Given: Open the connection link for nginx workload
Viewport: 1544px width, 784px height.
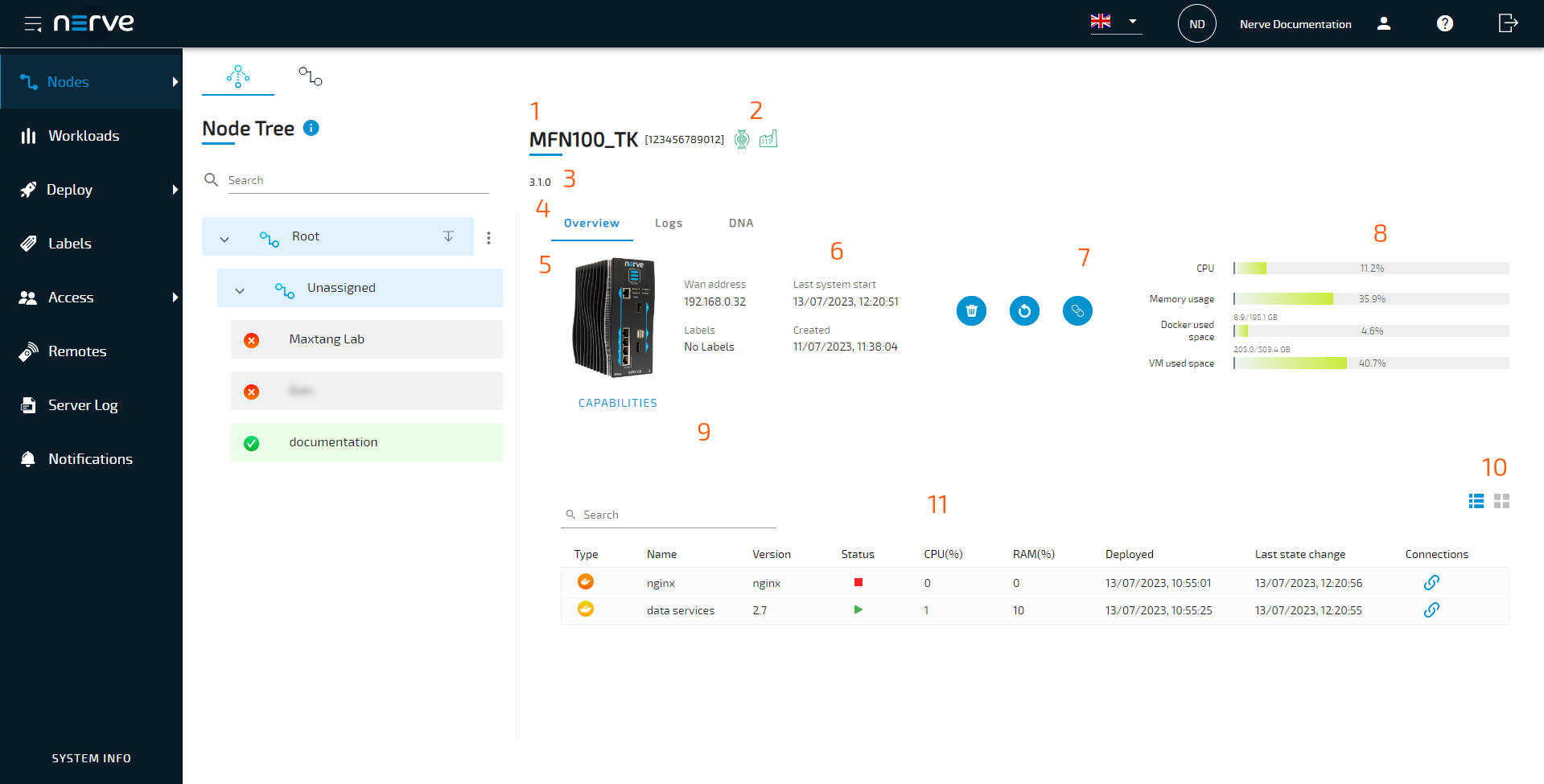Looking at the screenshot, I should coord(1431,582).
